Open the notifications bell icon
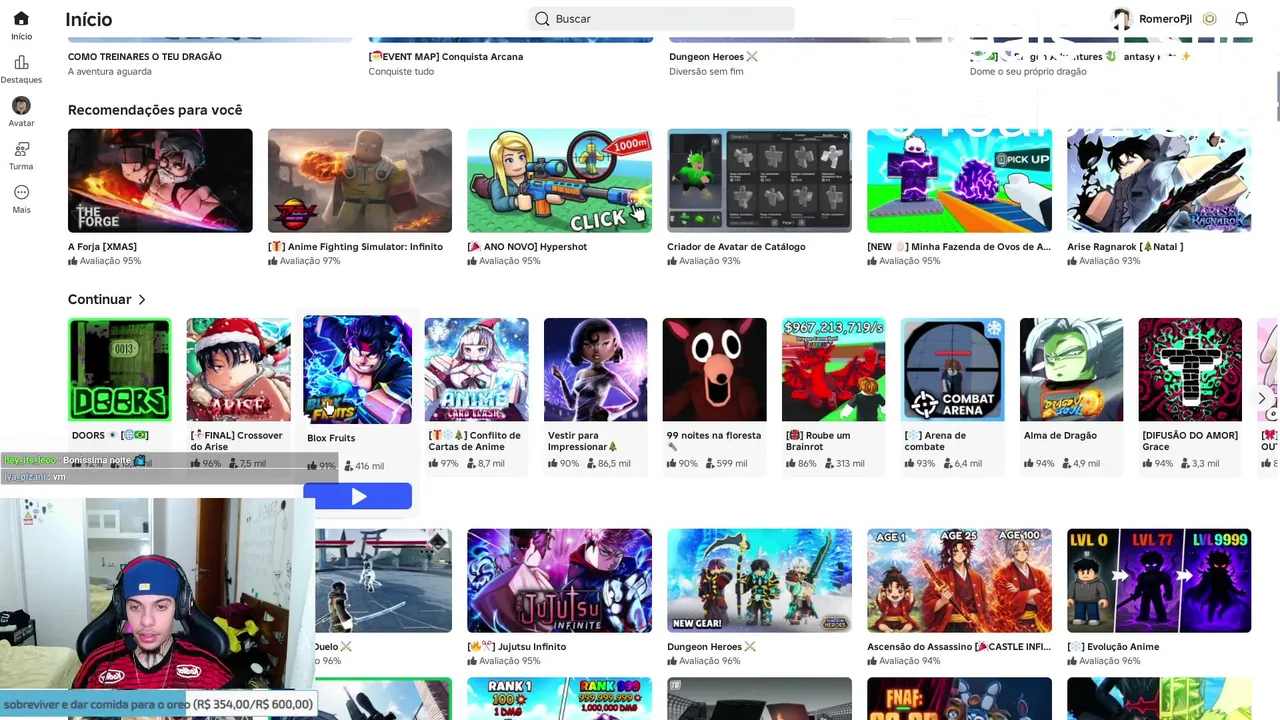This screenshot has width=1280, height=720. 1241,19
